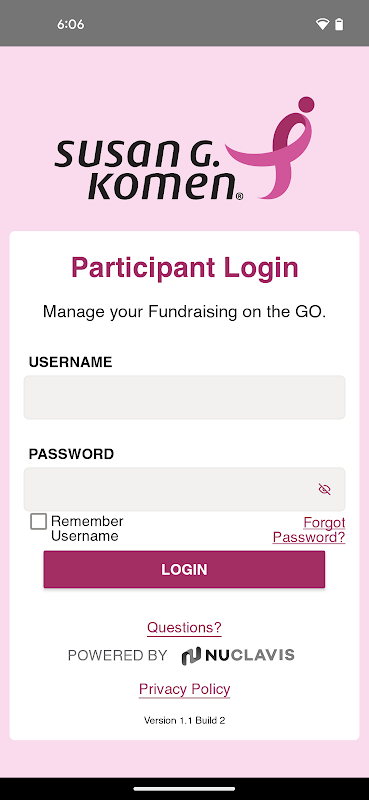Screen dimensions: 369x800
Task: Tap the Nuclavis logo icon
Action: (x=191, y=656)
